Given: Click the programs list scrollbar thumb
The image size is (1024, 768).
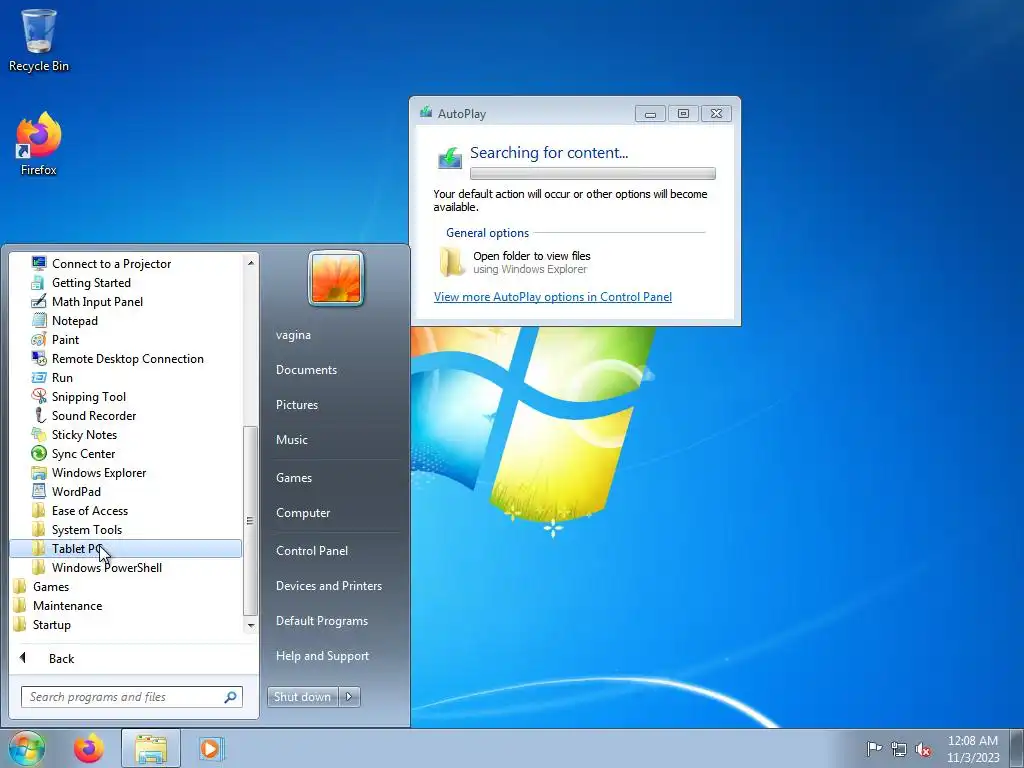Looking at the screenshot, I should click(250, 520).
